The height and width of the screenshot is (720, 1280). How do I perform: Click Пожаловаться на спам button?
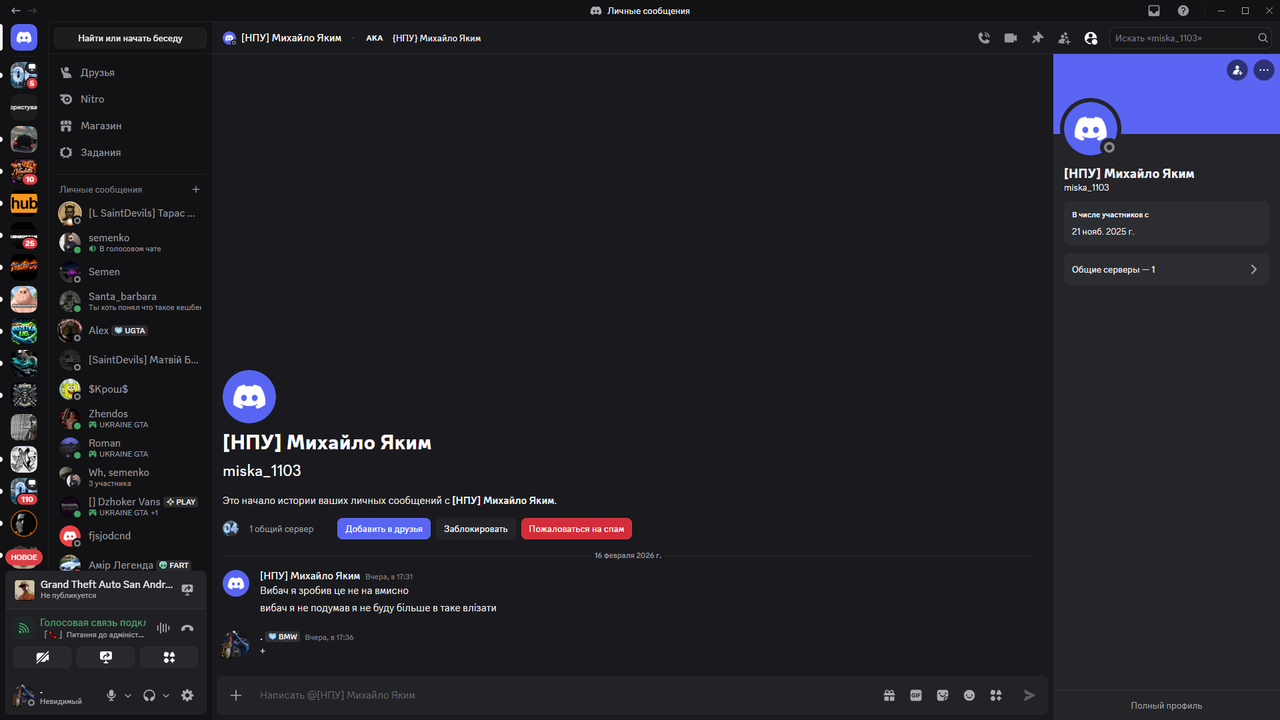(x=576, y=528)
